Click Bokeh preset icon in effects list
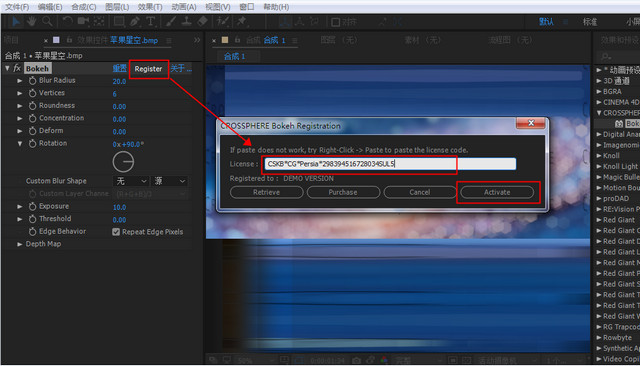 click(x=619, y=124)
